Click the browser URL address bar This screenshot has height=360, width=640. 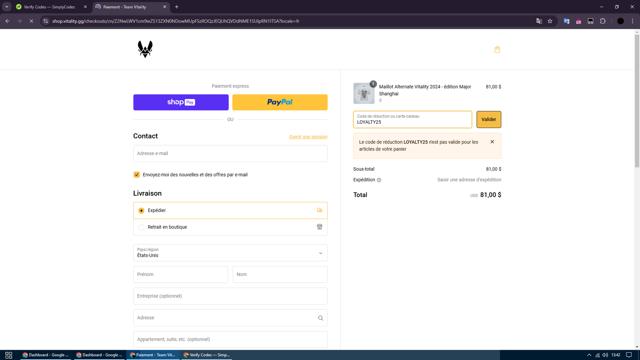coord(286,21)
